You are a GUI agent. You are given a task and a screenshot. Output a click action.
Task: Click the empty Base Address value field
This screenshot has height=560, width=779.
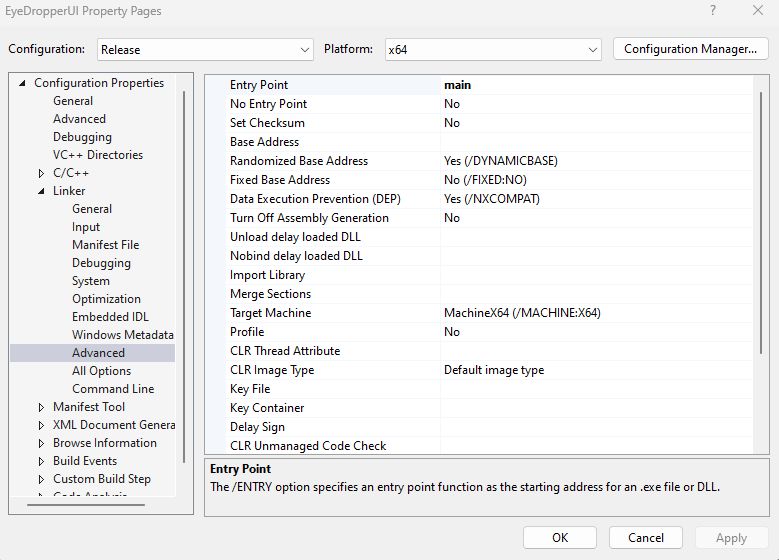596,142
